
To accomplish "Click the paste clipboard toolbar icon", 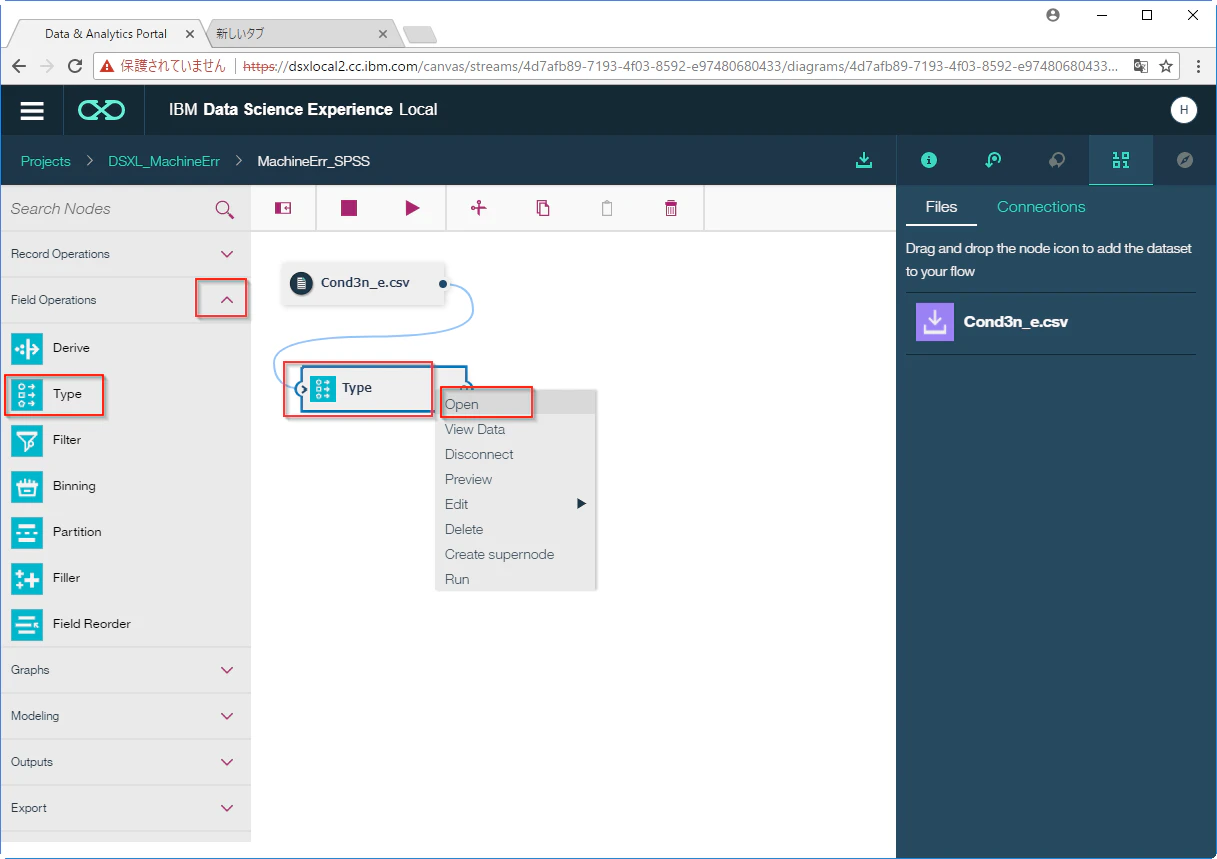I will (x=607, y=208).
